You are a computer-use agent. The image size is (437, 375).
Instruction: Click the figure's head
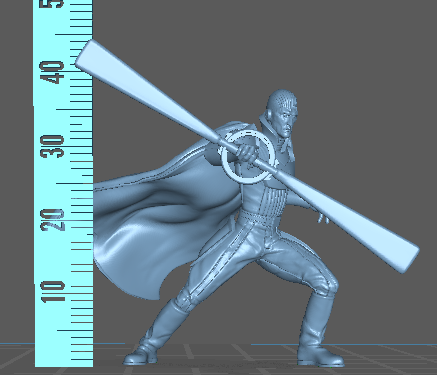[283, 112]
